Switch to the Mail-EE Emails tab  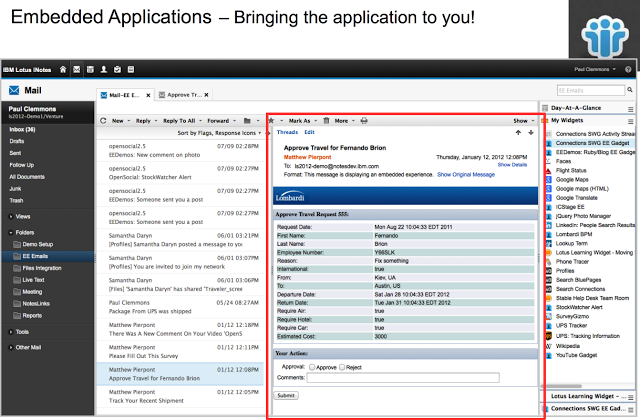pos(122,95)
